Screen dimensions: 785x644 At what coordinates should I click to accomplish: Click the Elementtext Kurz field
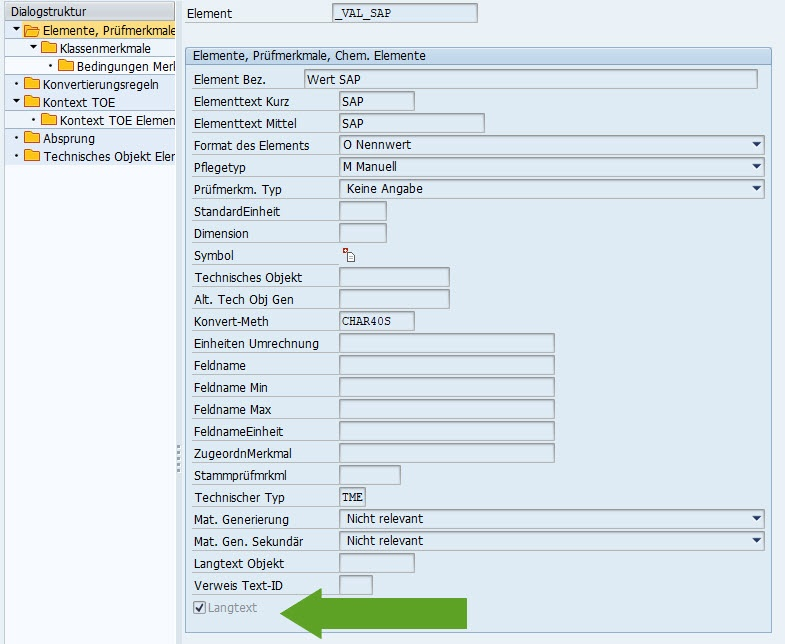coord(376,101)
